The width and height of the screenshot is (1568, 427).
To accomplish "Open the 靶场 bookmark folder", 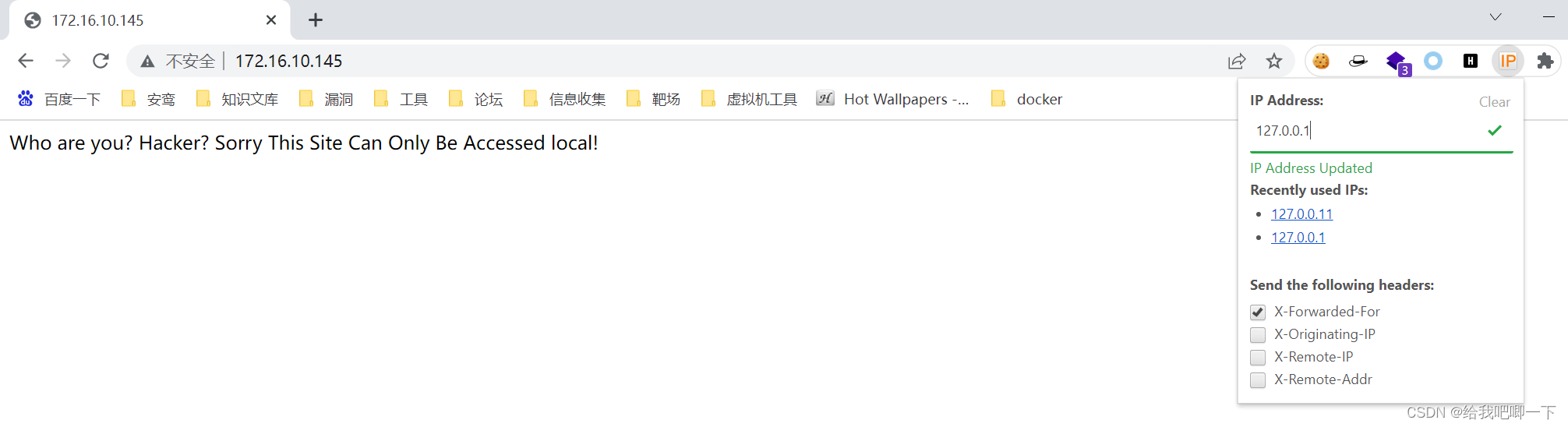I will 653,99.
